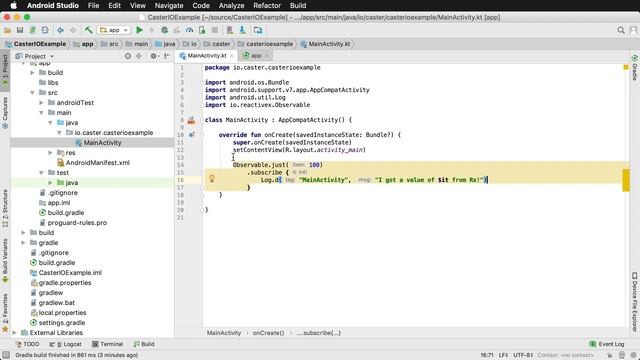The width and height of the screenshot is (640, 360).
Task: Toggle the Device File Explorer panel
Action: [635, 302]
